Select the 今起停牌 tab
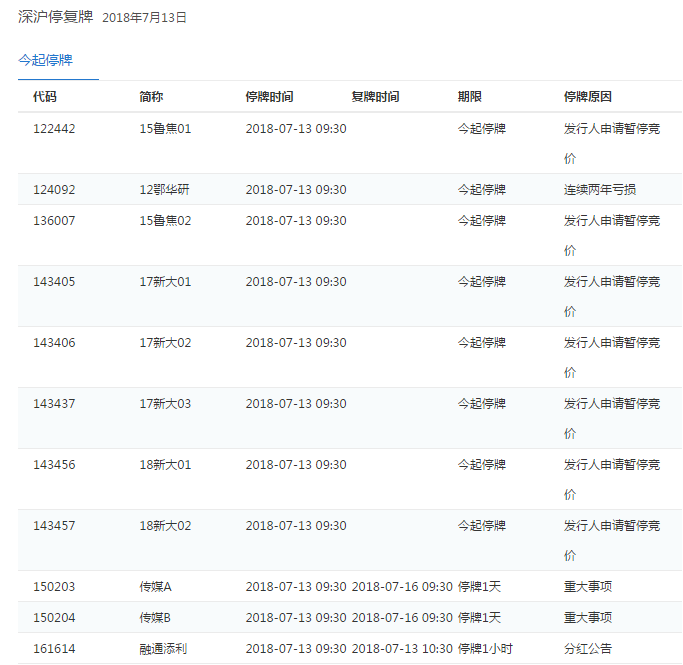Viewport: 683px width, 665px height. 46,60
